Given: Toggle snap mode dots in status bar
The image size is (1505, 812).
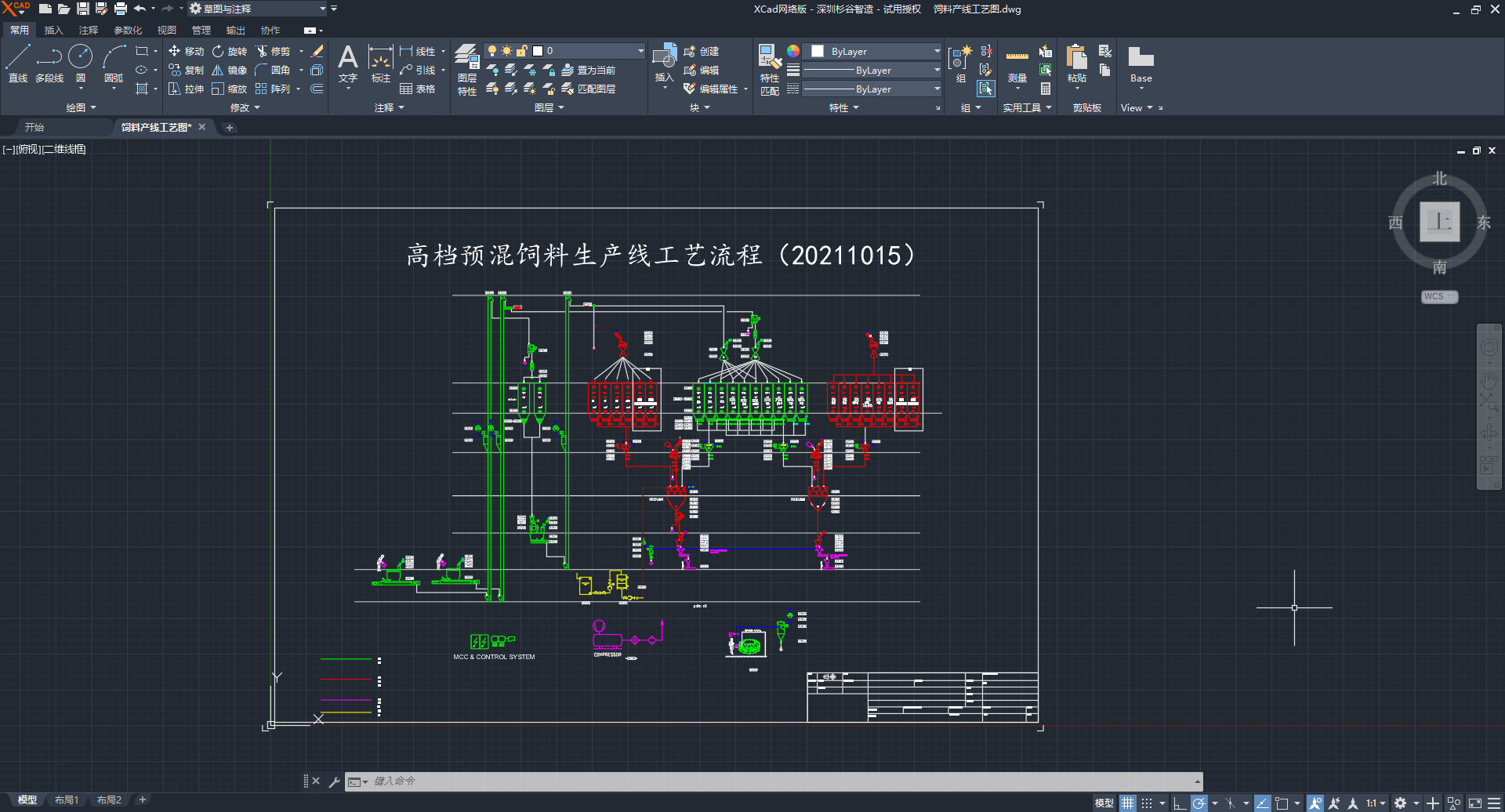Looking at the screenshot, I should click(1147, 803).
